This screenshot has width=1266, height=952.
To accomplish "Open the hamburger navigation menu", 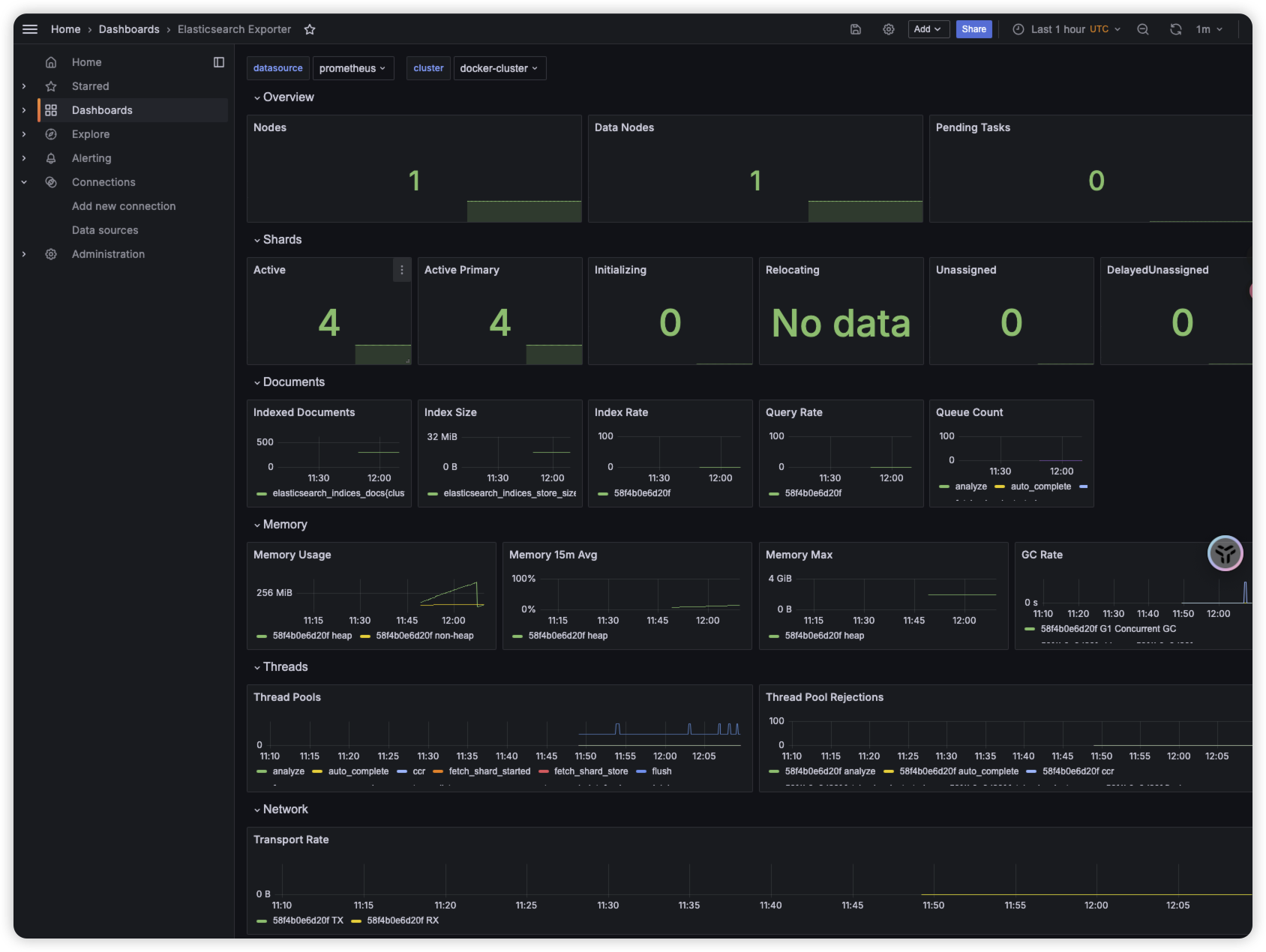I will pos(30,29).
